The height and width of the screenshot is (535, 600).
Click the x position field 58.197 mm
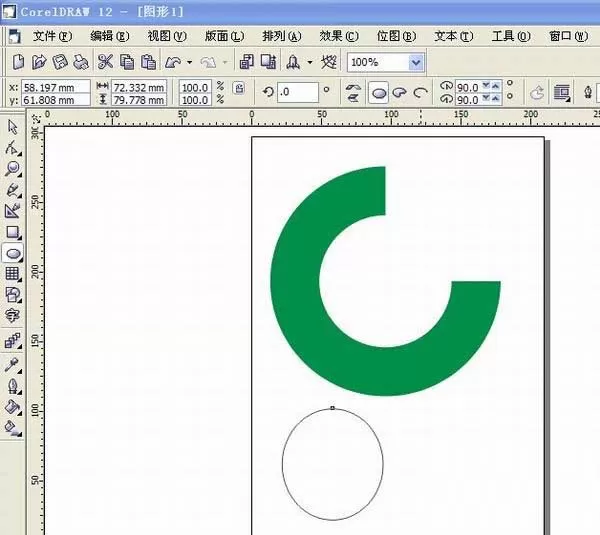click(x=55, y=87)
